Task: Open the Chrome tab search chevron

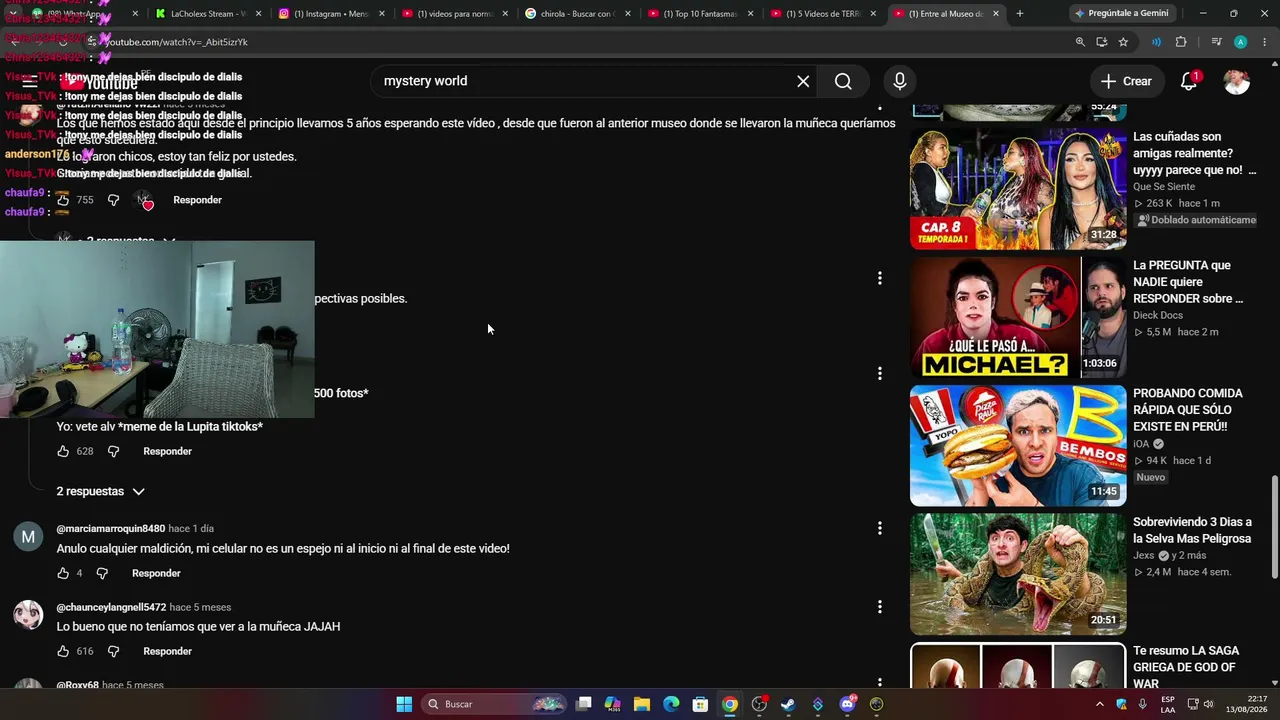Action: pos(12,14)
